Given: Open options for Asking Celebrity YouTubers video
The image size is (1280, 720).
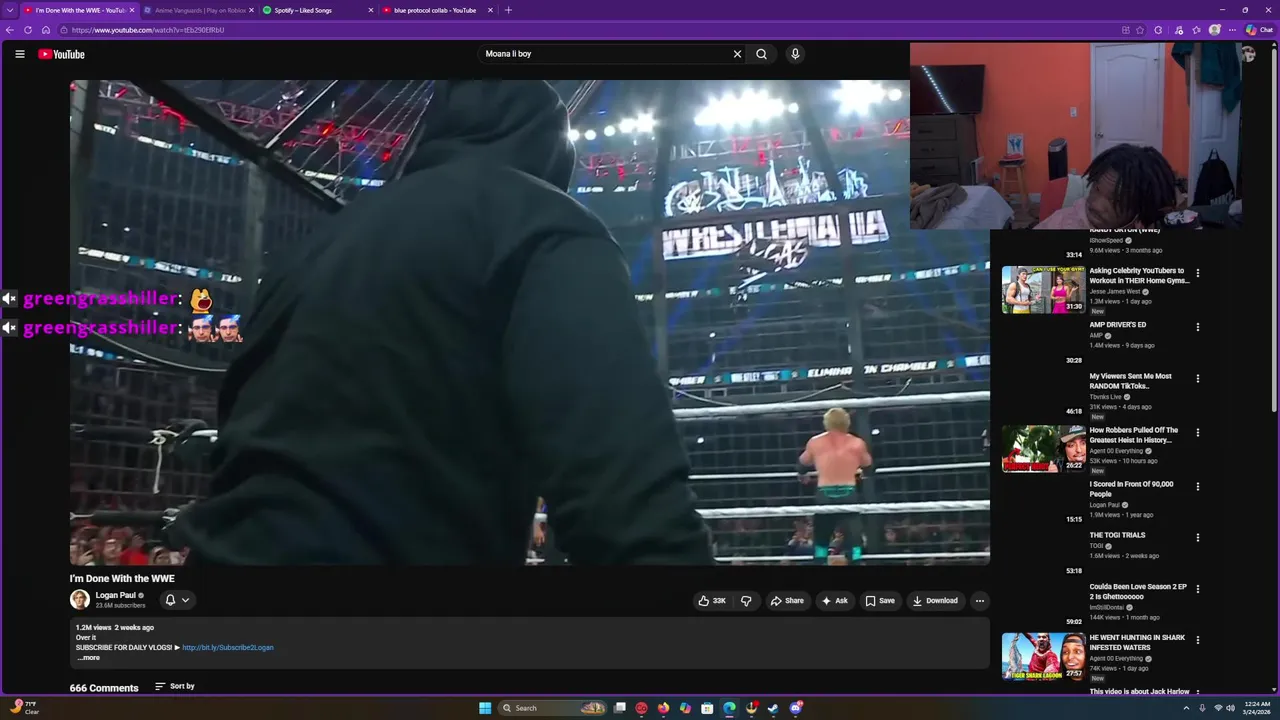Looking at the screenshot, I should pos(1197,273).
